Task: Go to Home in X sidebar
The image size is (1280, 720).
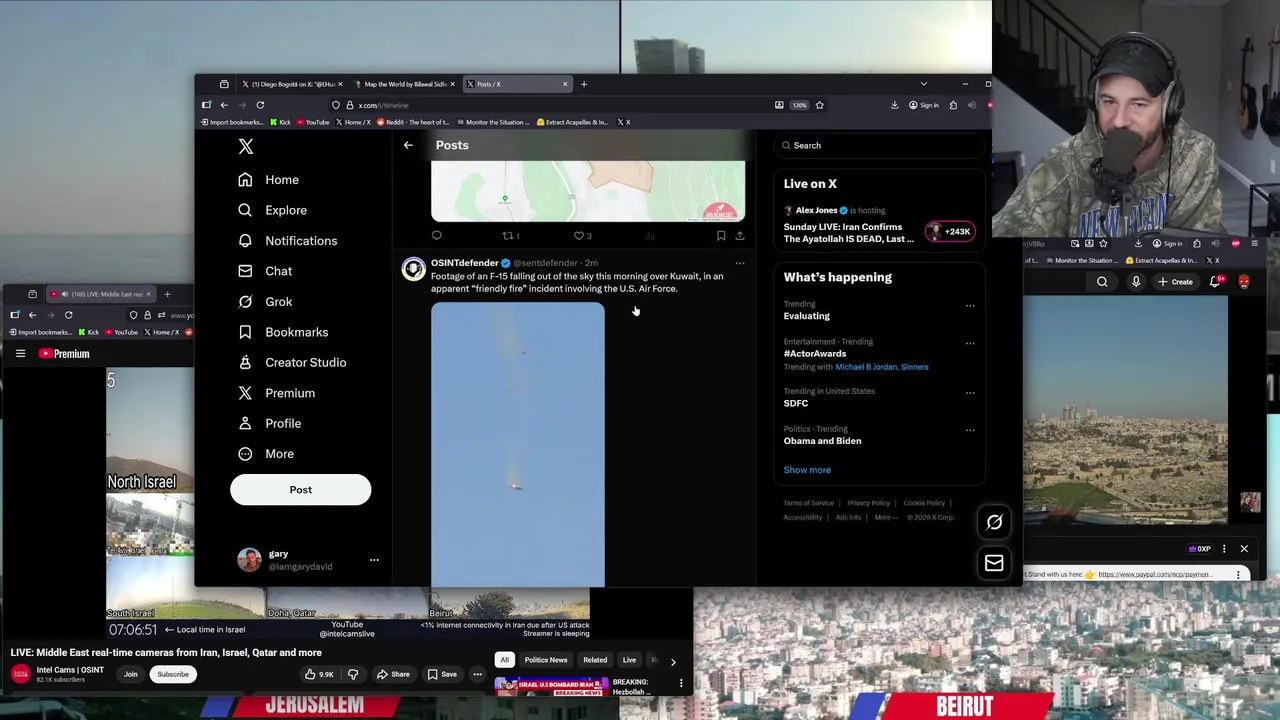Action: tap(268, 180)
